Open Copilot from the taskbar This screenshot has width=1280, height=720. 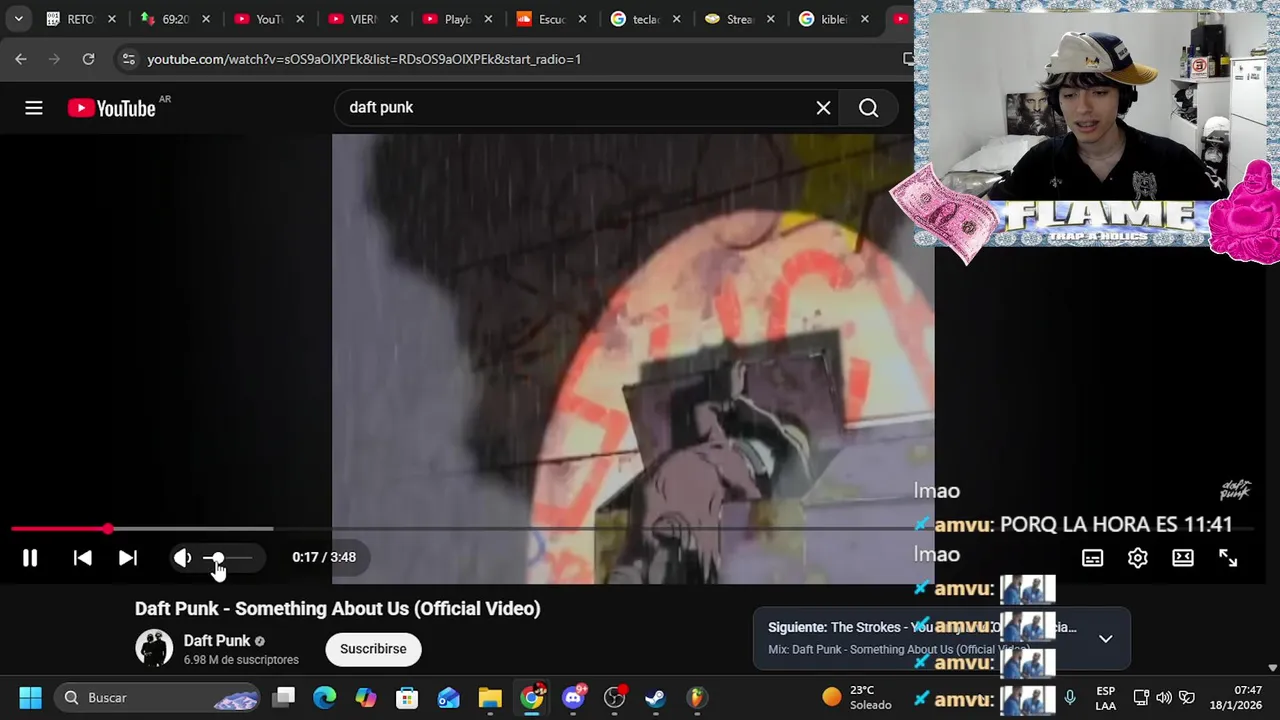(x=366, y=698)
